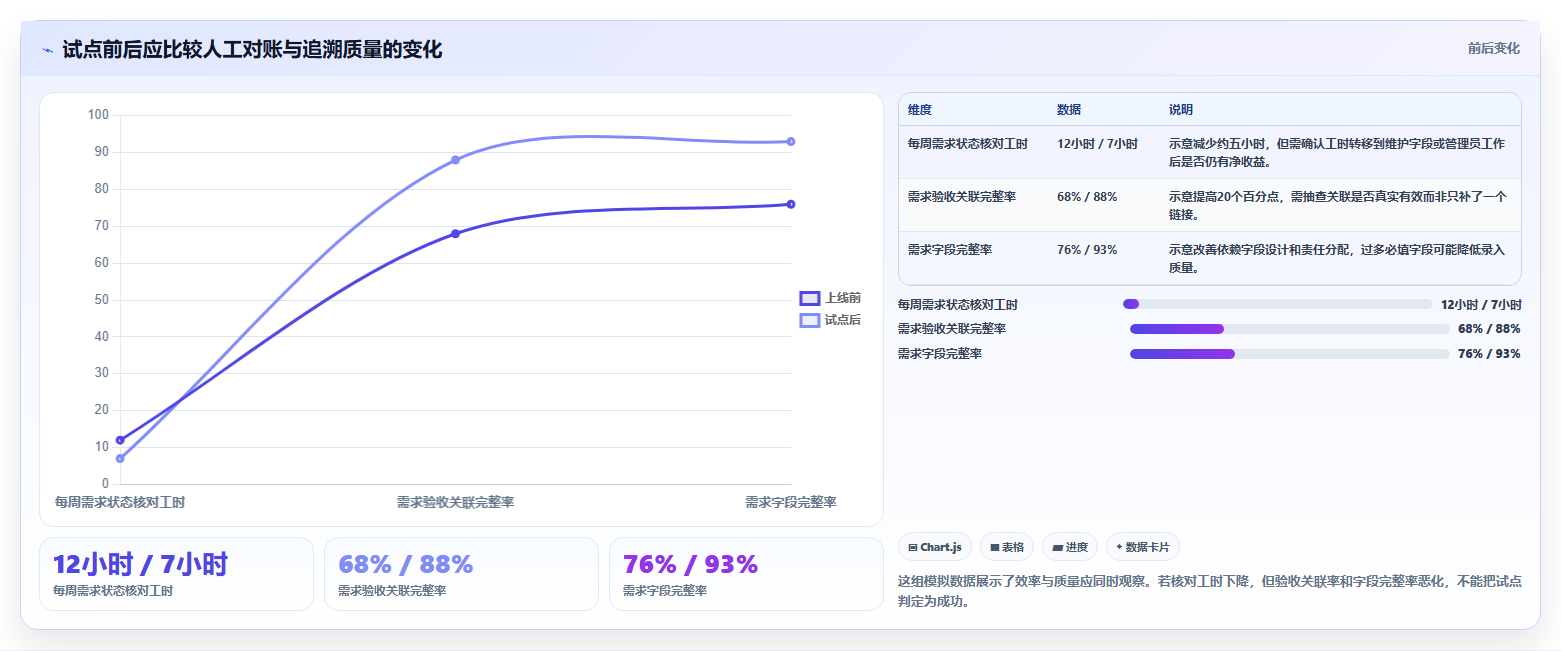The height and width of the screenshot is (651, 1561).
Task: Click the 上线前 data point at value 68
Action: (455, 234)
